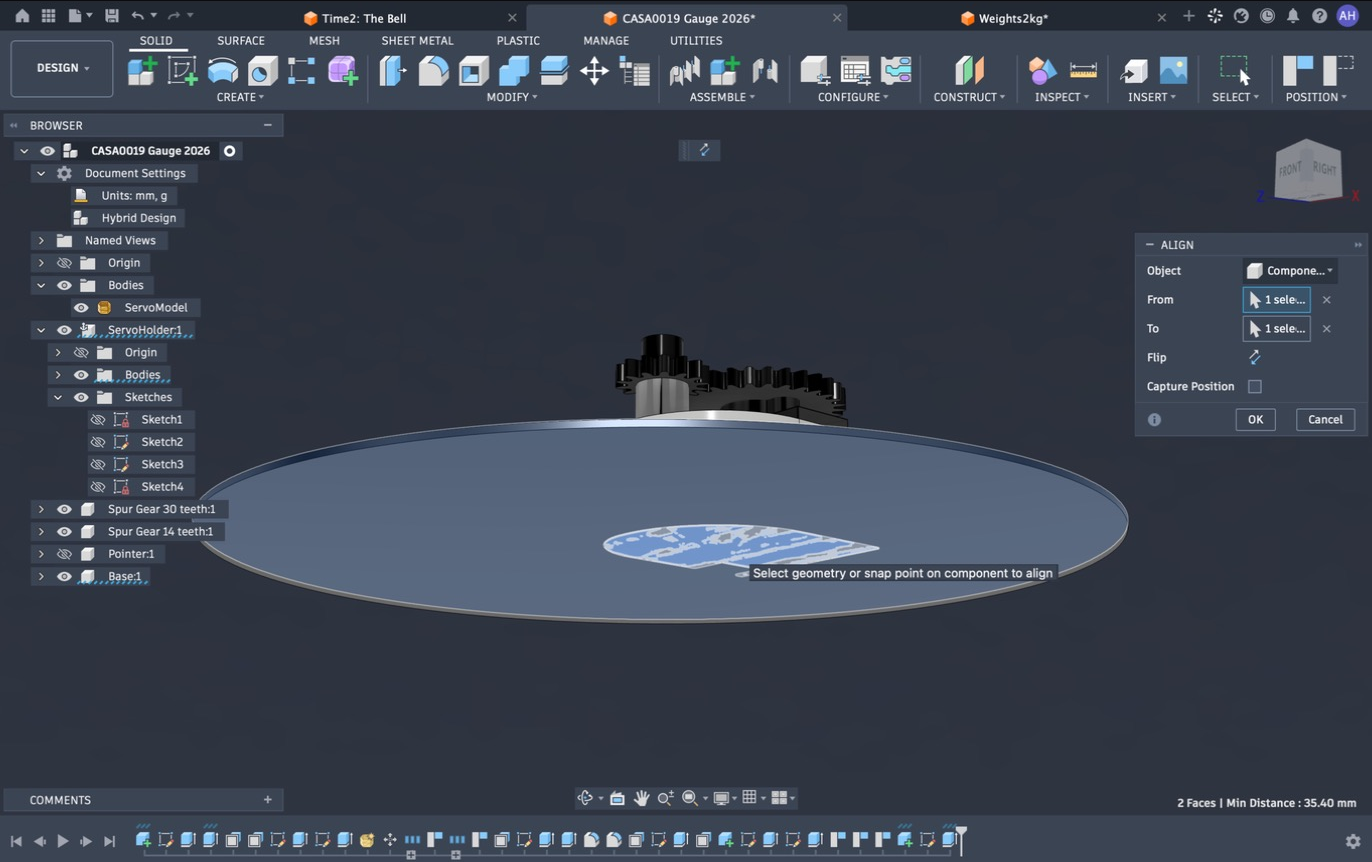Select the Move/Copy tool
This screenshot has width=1372, height=862.
coord(594,70)
